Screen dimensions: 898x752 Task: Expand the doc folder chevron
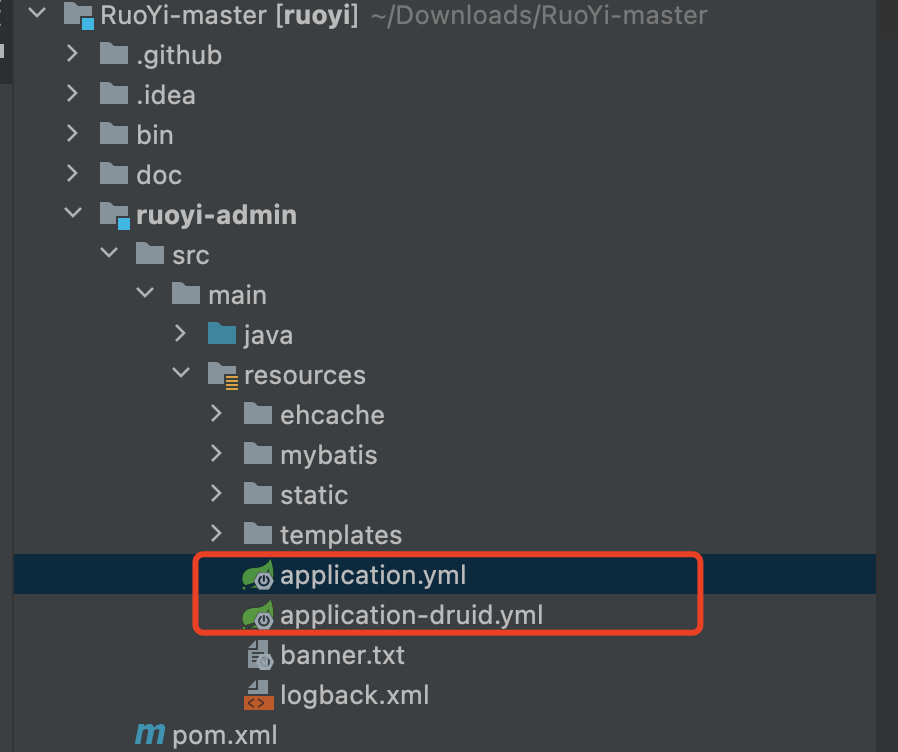tap(72, 173)
